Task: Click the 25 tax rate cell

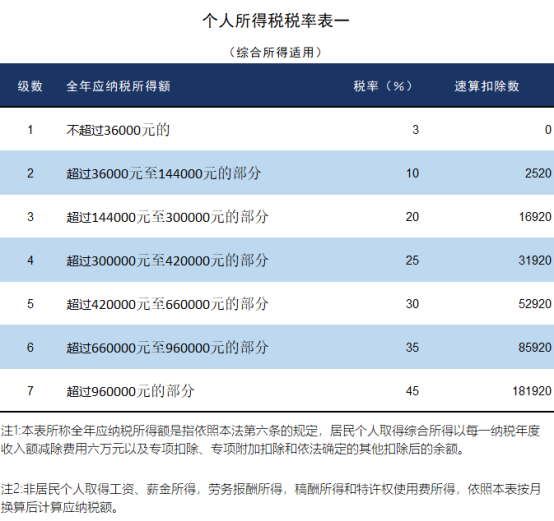Action: 412,260
